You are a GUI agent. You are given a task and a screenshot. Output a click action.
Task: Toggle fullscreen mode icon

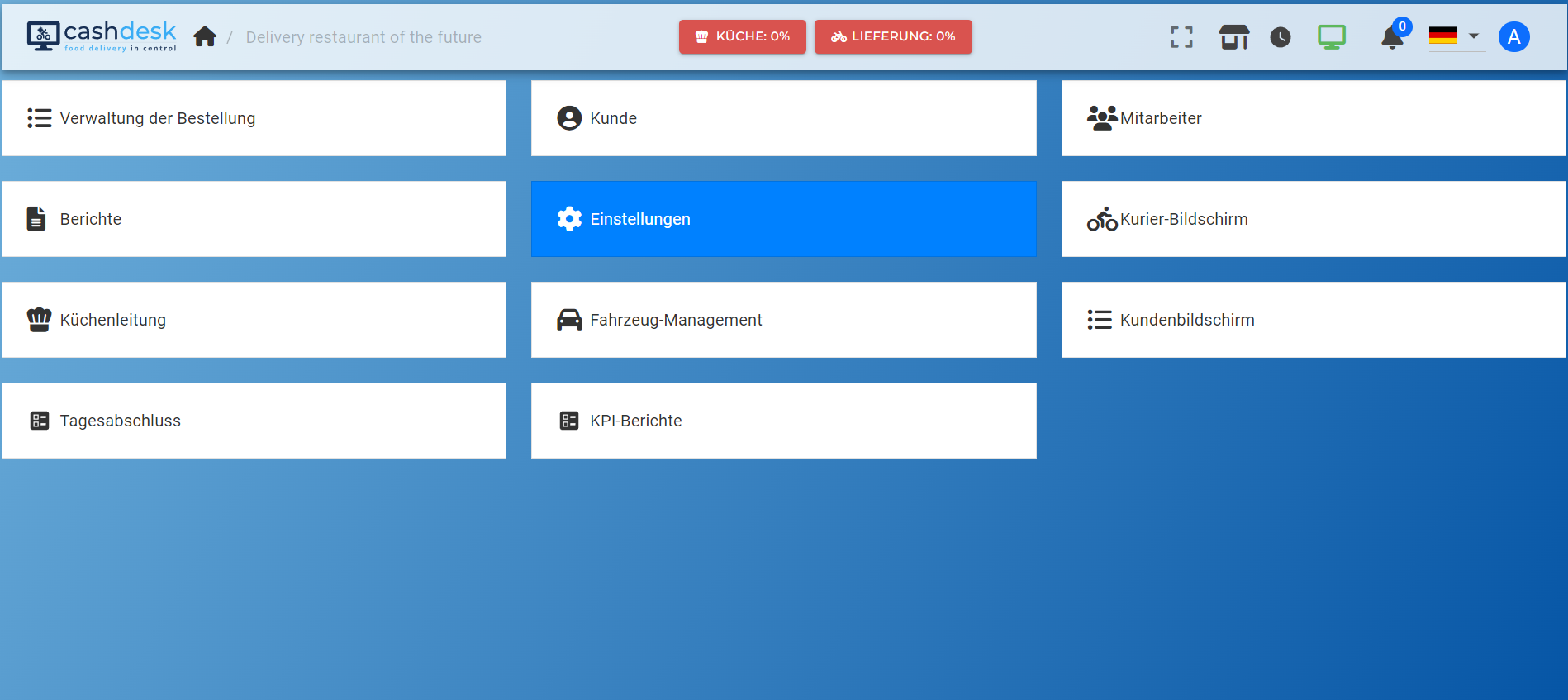point(1181,37)
